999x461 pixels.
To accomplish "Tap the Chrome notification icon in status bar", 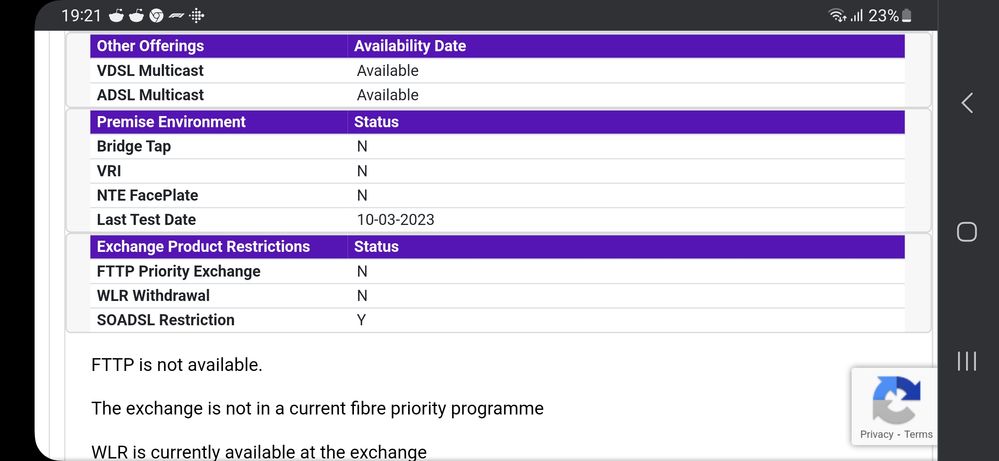I will pyautogui.click(x=156, y=15).
